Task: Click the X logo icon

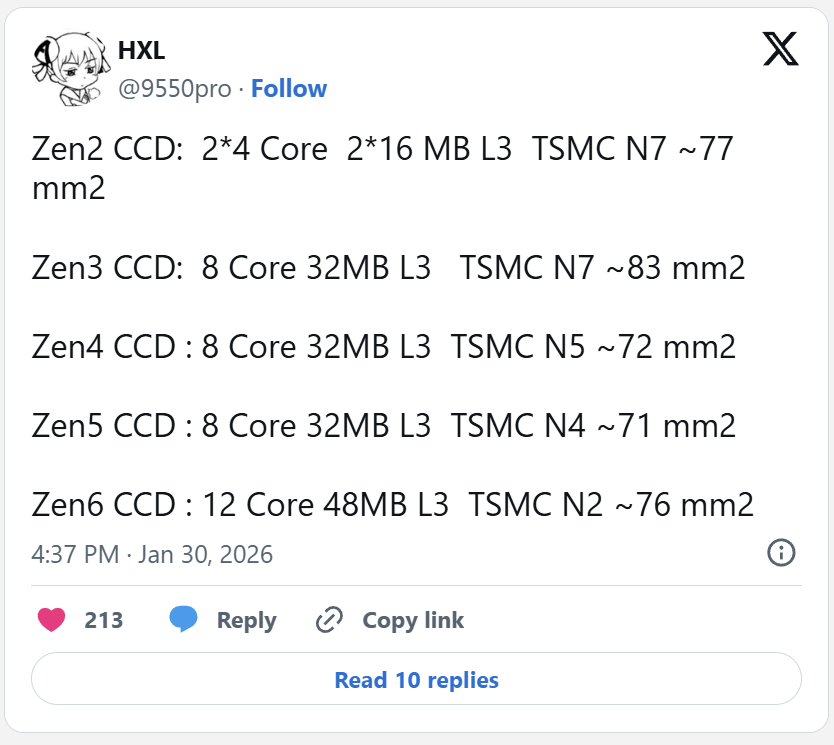Action: click(780, 48)
